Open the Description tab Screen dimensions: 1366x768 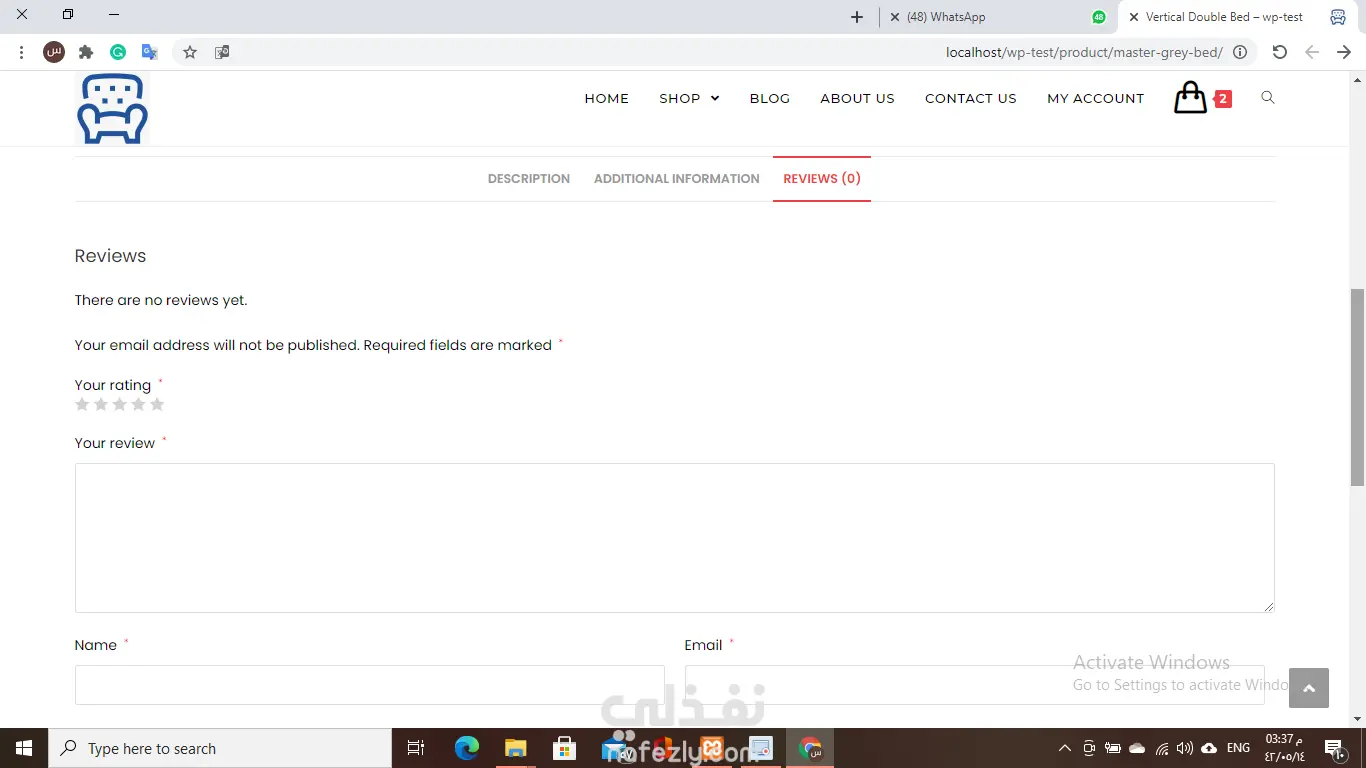click(529, 179)
